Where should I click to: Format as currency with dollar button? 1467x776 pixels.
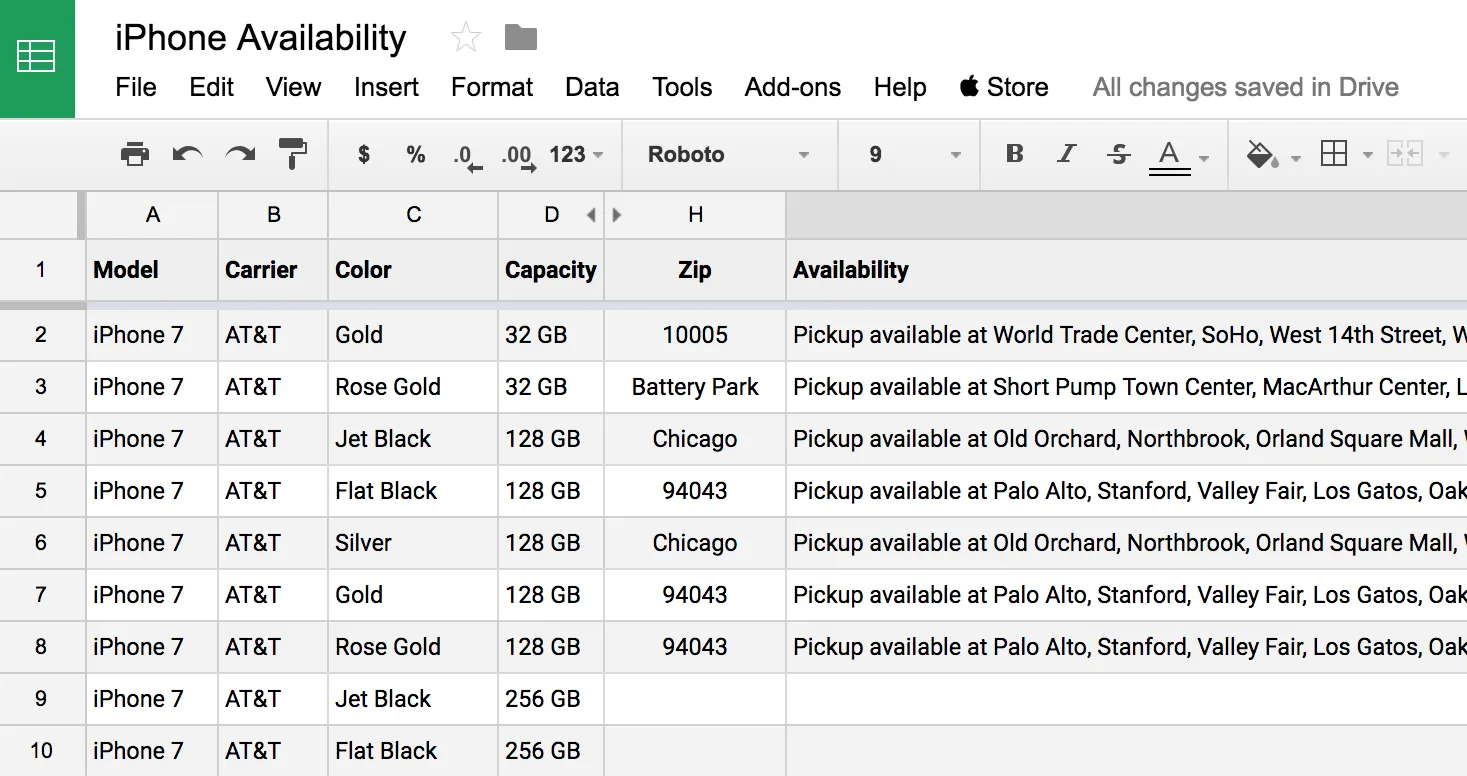point(364,154)
